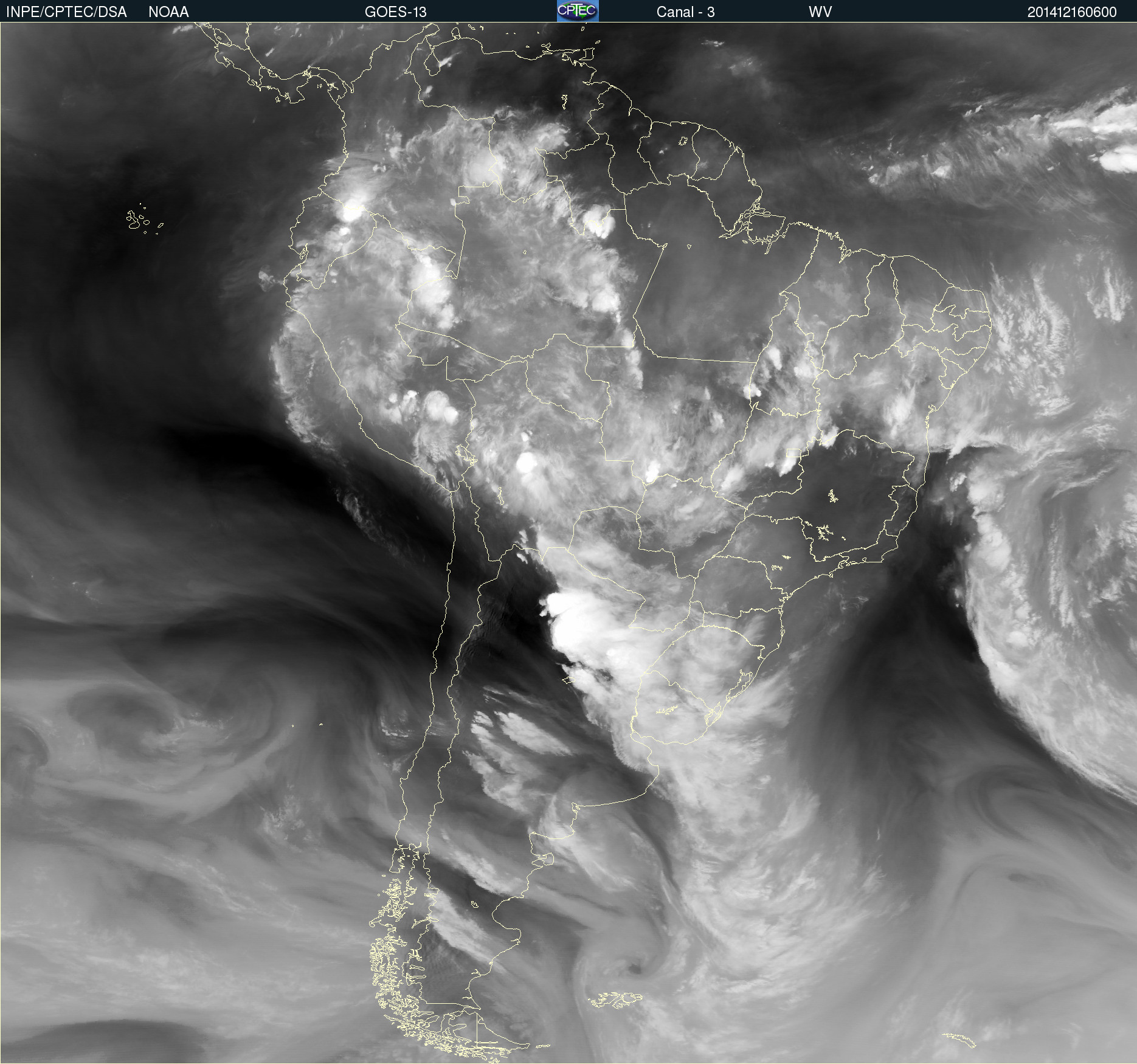
Task: Select the INPE/CPTEC/DSA header text
Action: coord(66,12)
